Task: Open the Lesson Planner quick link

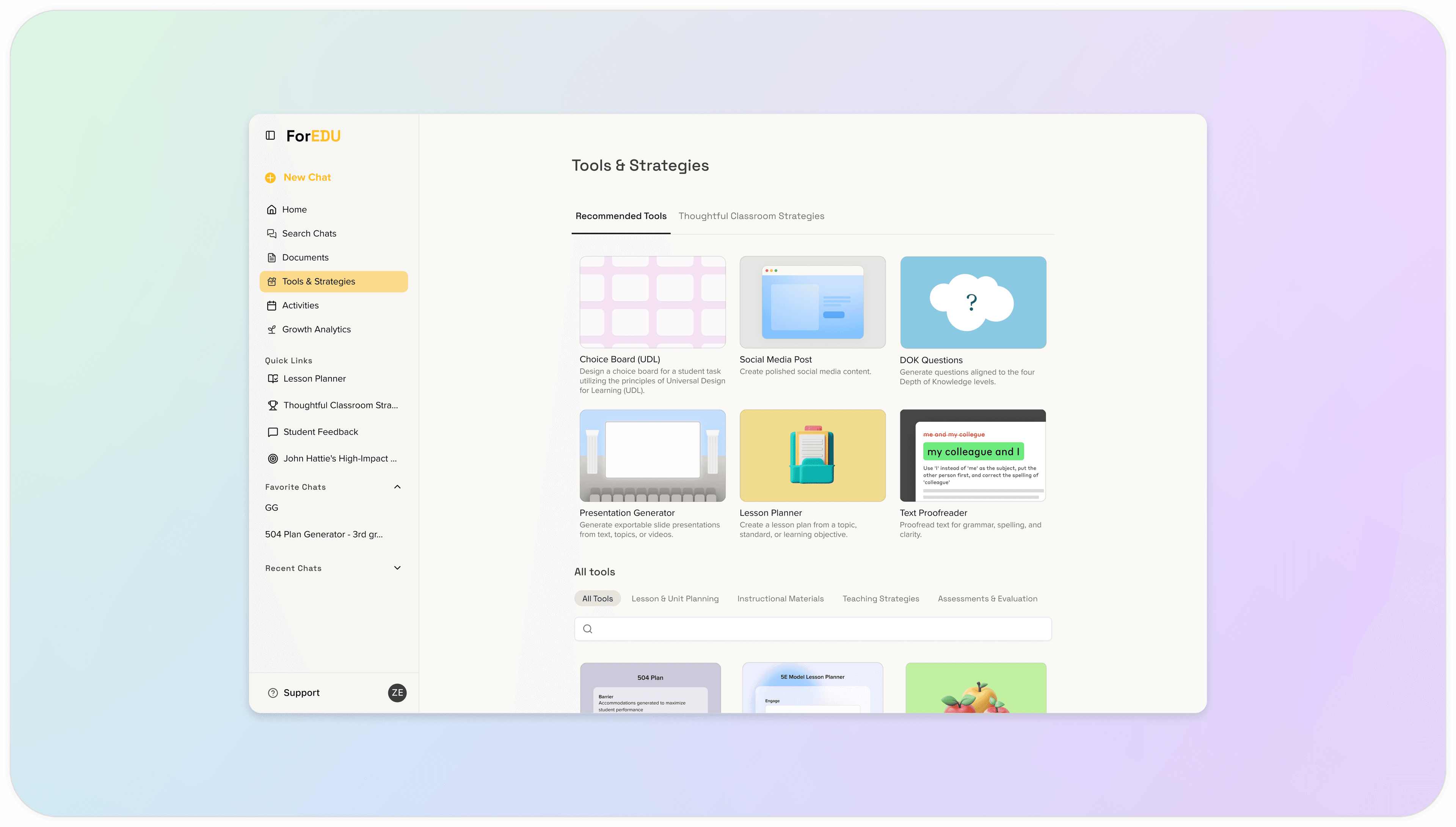Action: pyautogui.click(x=314, y=378)
